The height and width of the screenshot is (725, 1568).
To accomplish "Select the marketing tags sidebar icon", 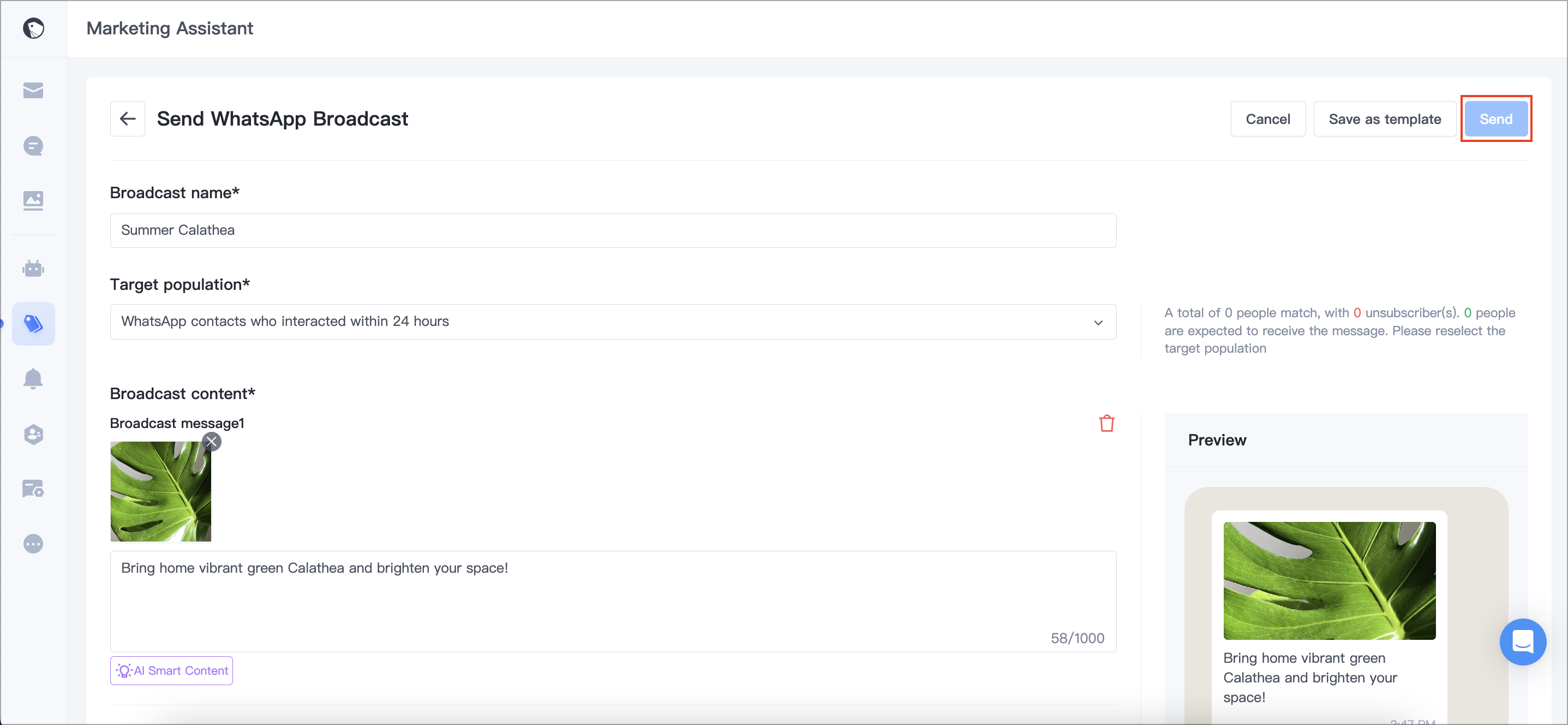I will (x=33, y=324).
